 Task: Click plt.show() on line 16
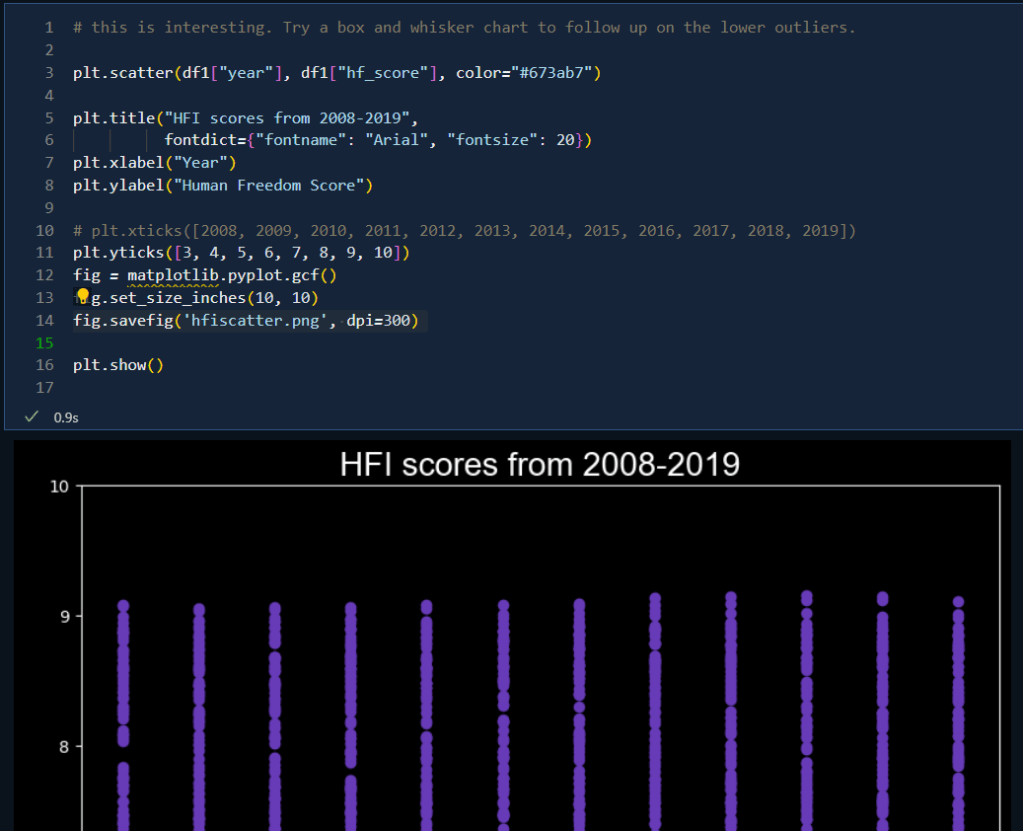click(x=118, y=365)
